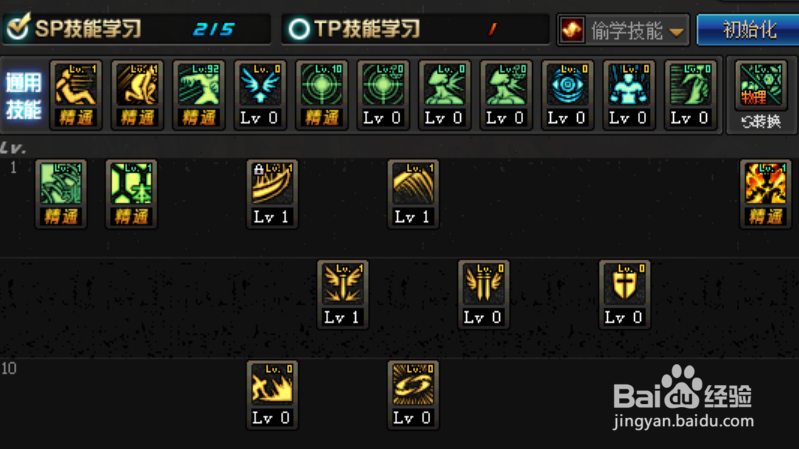Toggle the 物理 conversion skill icon
Screen dimensions: 799x449
[761, 85]
